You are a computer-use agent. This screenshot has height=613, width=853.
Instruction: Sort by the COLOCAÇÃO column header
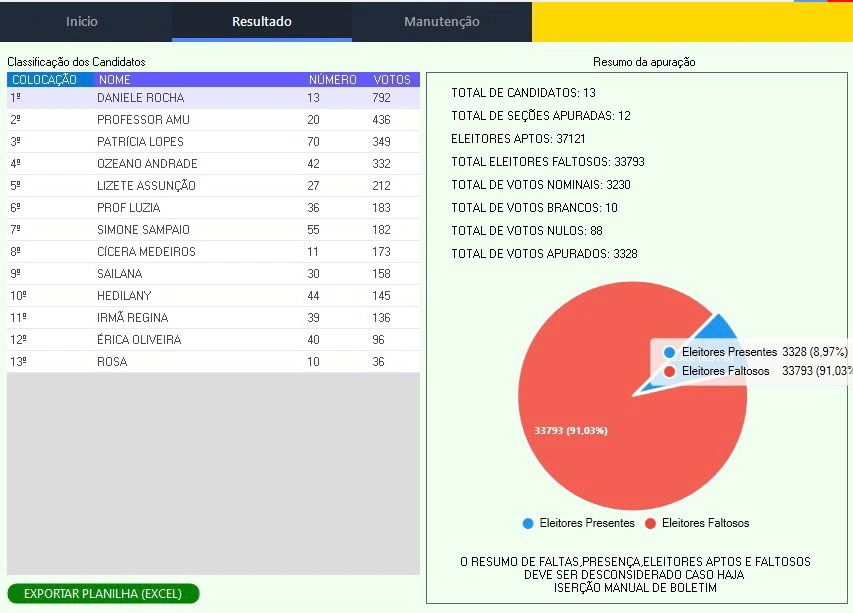(x=44, y=80)
